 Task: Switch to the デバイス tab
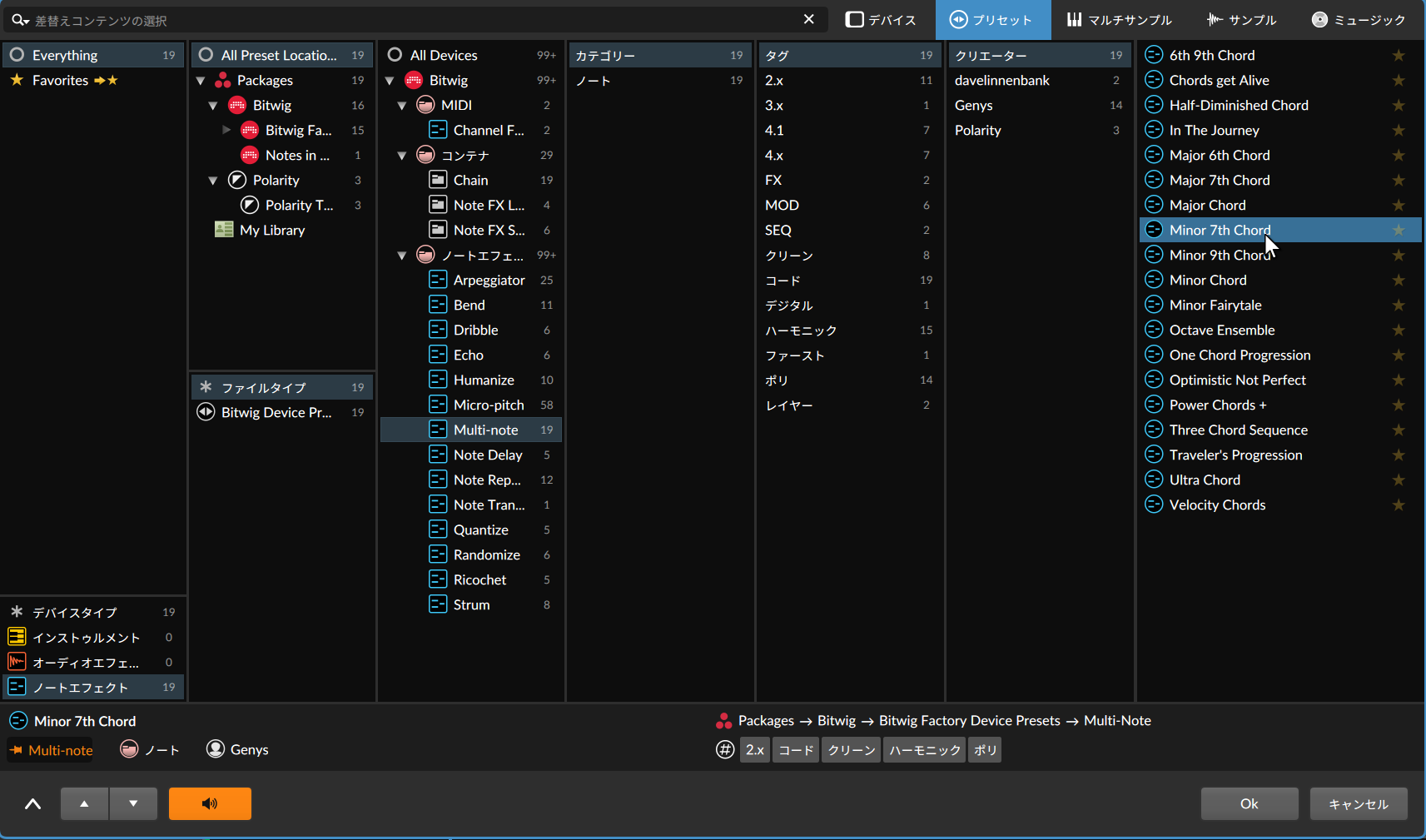pyautogui.click(x=881, y=20)
